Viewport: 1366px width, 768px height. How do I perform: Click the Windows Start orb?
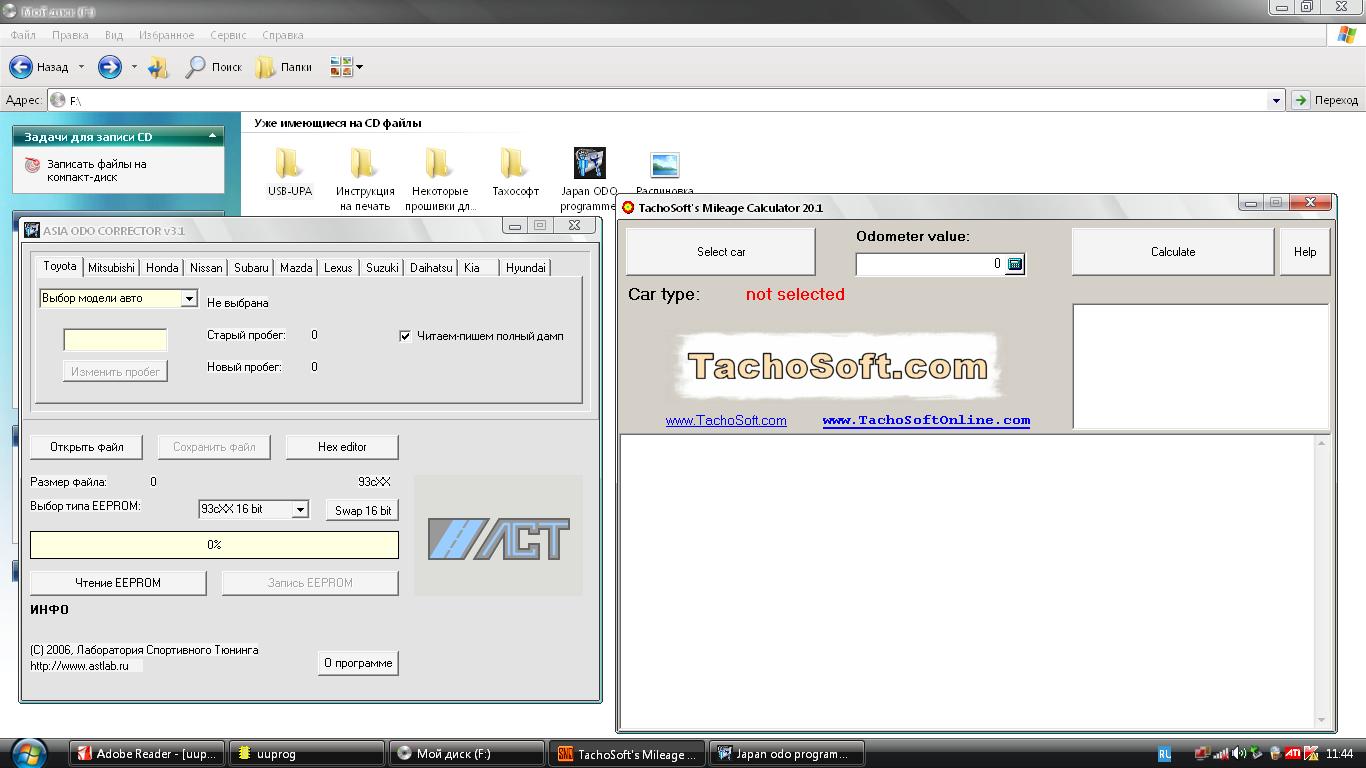pos(28,752)
